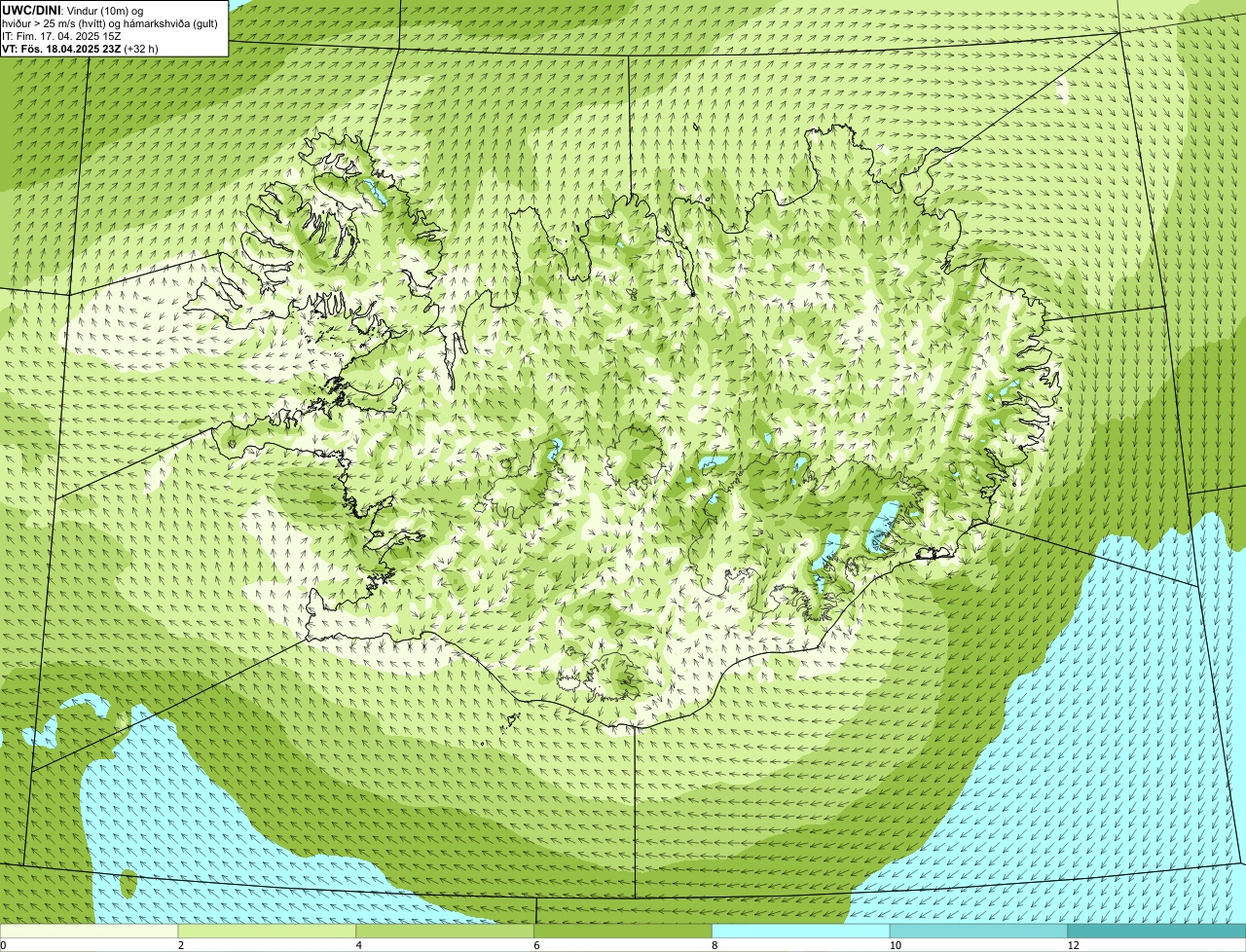Viewport: 1246px width, 952px height.
Task: Click the "IT: Fim. 17. 04. 2025 15Z" line
Action: pyautogui.click(x=61, y=35)
